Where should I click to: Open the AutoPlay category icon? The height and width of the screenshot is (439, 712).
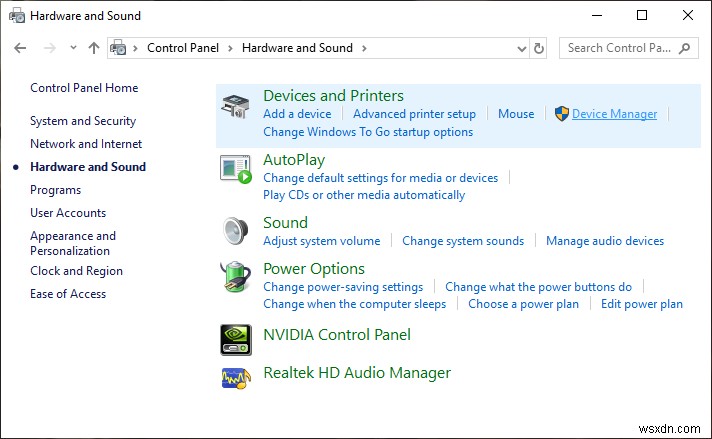[236, 169]
